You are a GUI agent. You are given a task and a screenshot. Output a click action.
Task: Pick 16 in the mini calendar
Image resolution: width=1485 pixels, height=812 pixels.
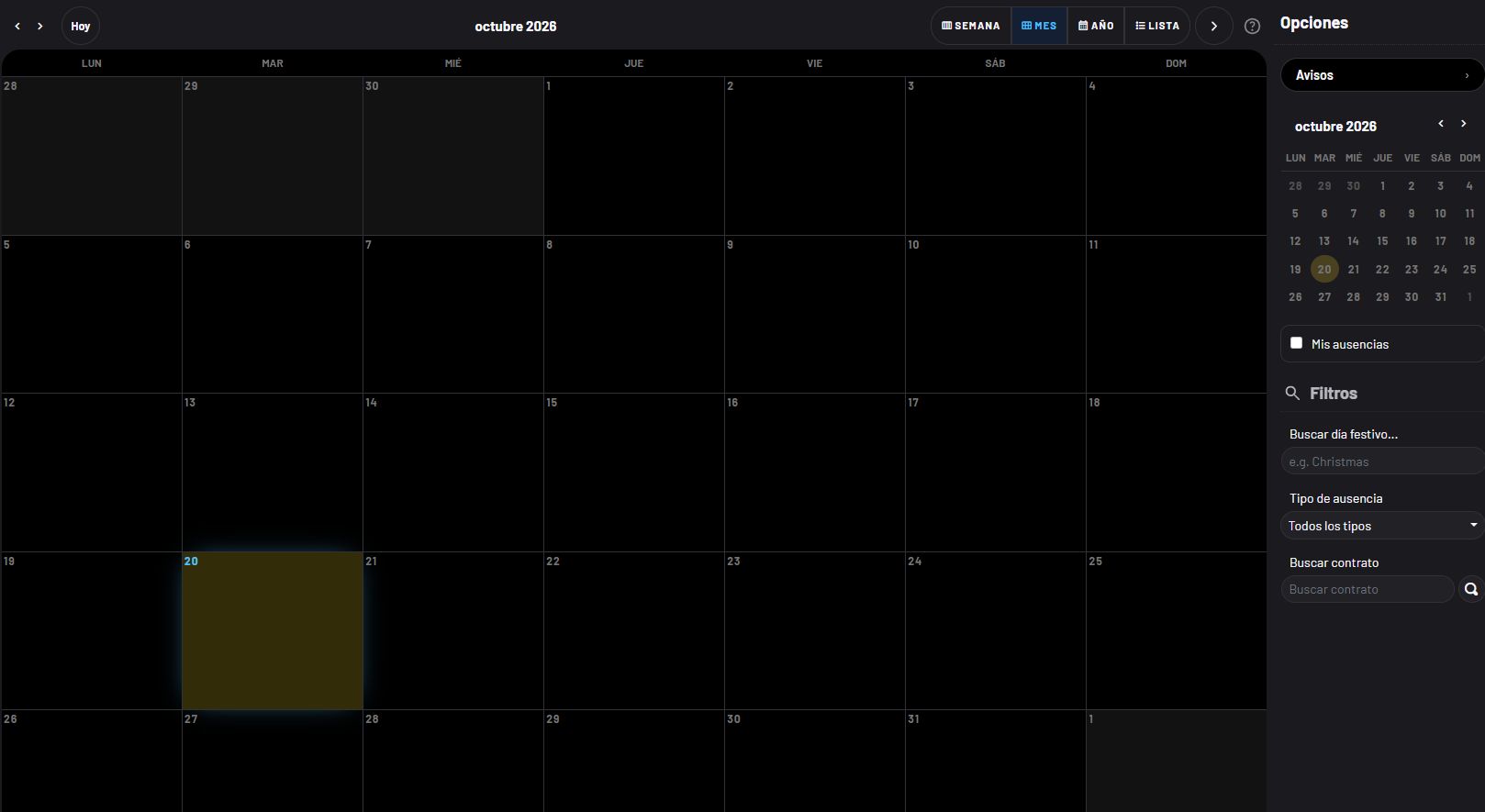(x=1412, y=241)
